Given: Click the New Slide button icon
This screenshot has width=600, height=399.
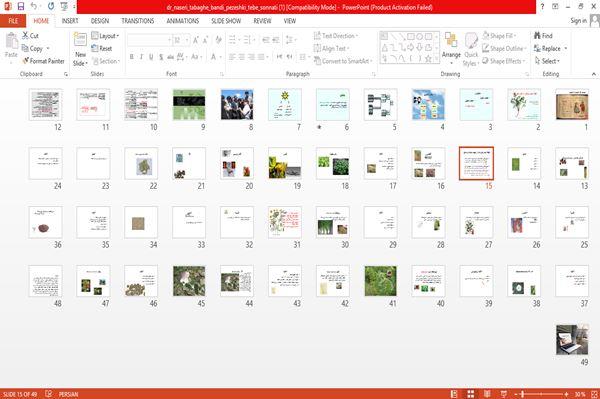Looking at the screenshot, I should point(80,40).
